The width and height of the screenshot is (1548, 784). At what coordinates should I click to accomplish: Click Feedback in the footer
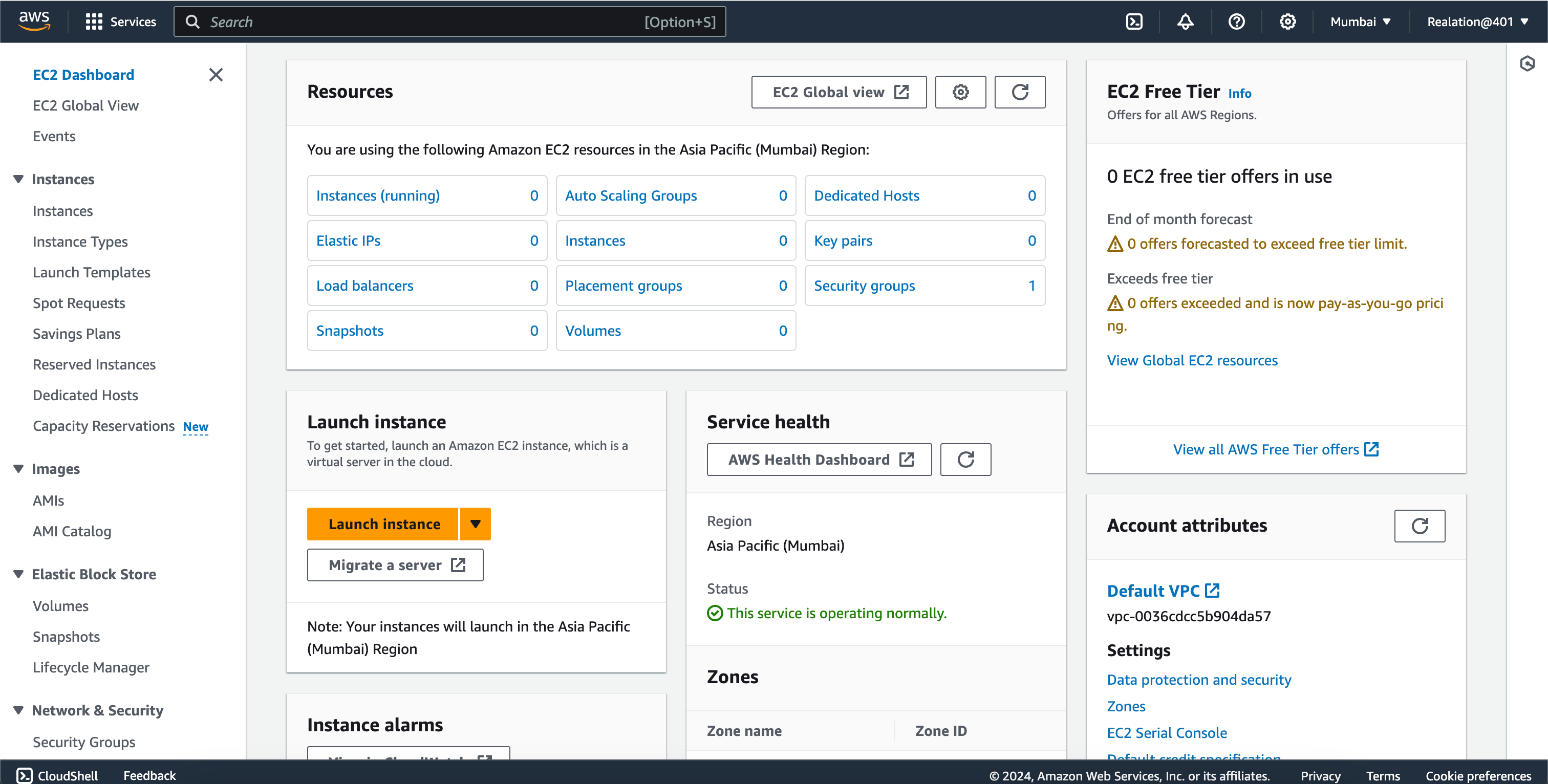149,775
